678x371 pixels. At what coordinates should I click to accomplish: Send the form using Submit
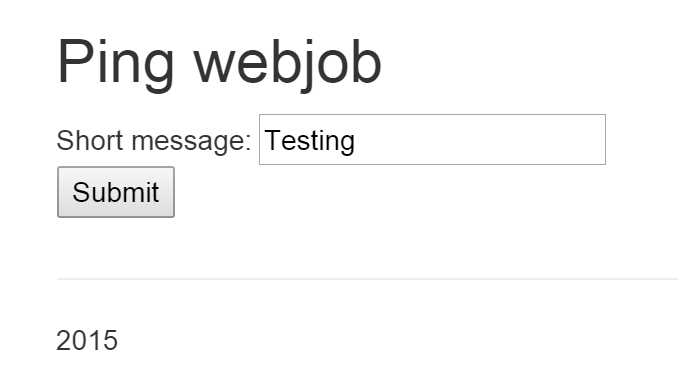click(116, 192)
